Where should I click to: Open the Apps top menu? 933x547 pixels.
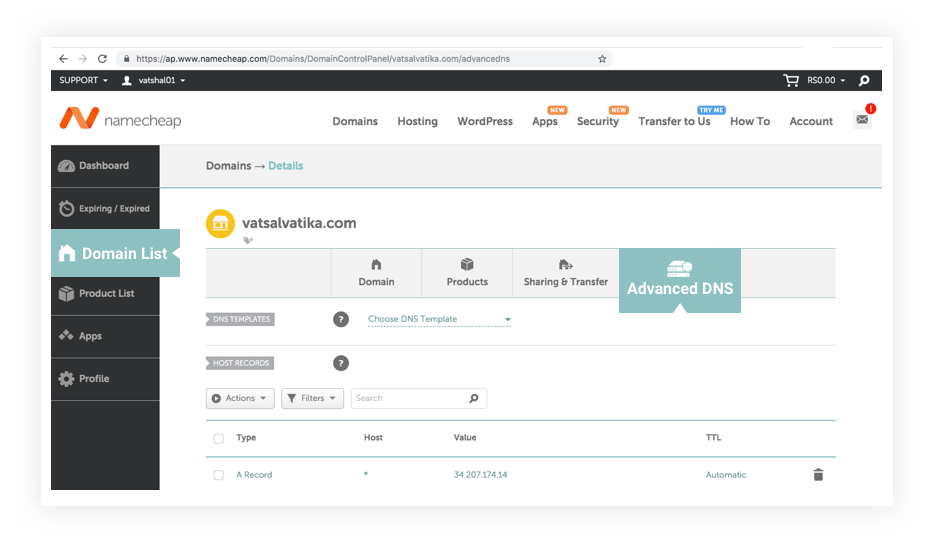pos(544,121)
